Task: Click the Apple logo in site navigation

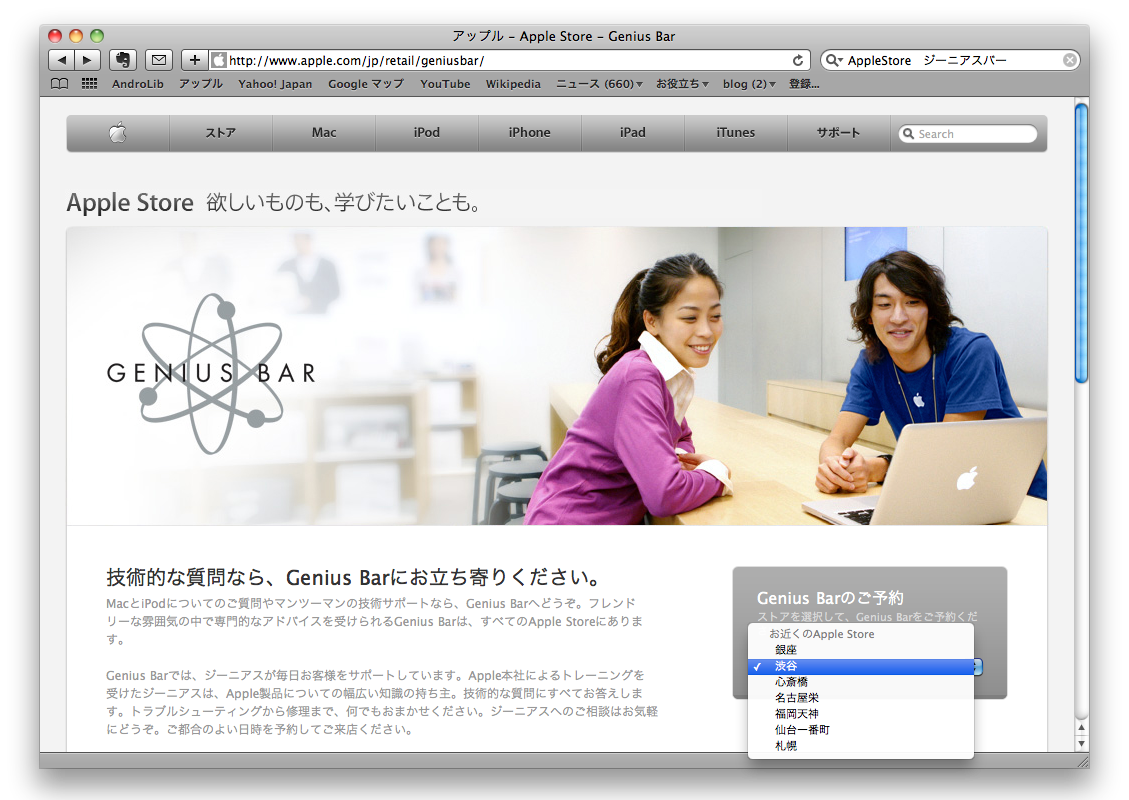Action: click(118, 132)
